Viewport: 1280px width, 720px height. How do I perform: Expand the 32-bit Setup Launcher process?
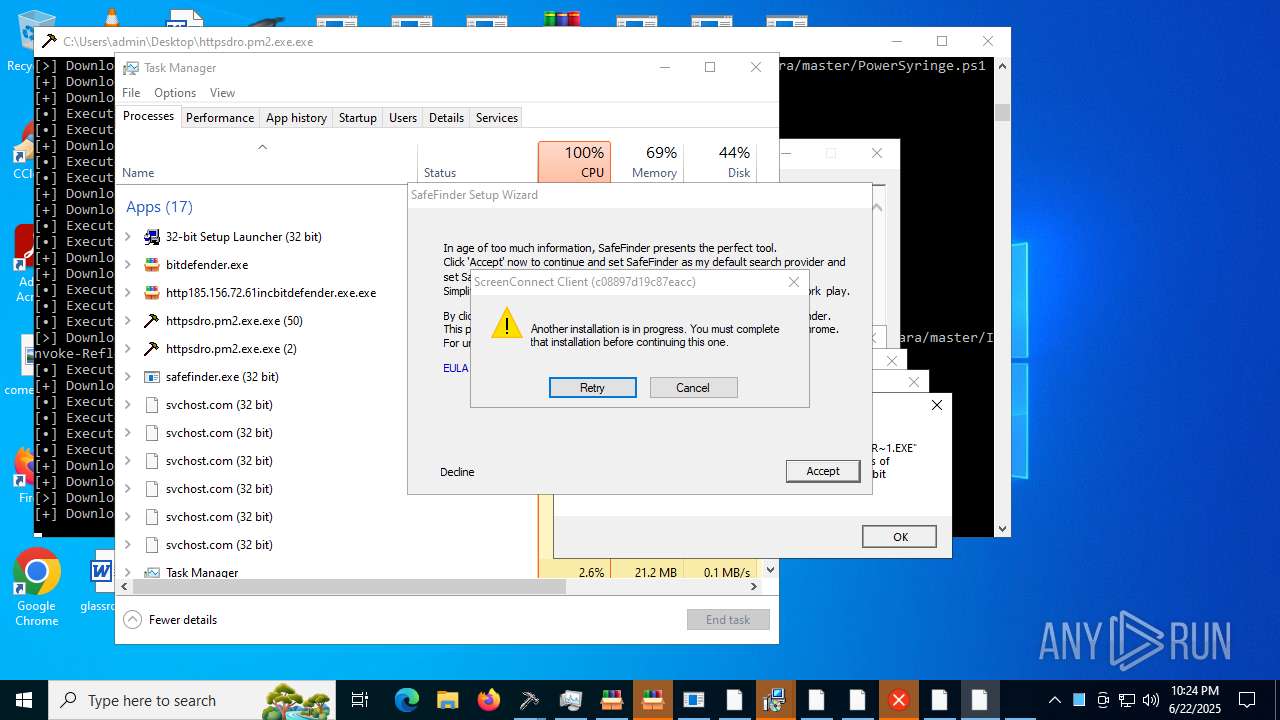(128, 237)
